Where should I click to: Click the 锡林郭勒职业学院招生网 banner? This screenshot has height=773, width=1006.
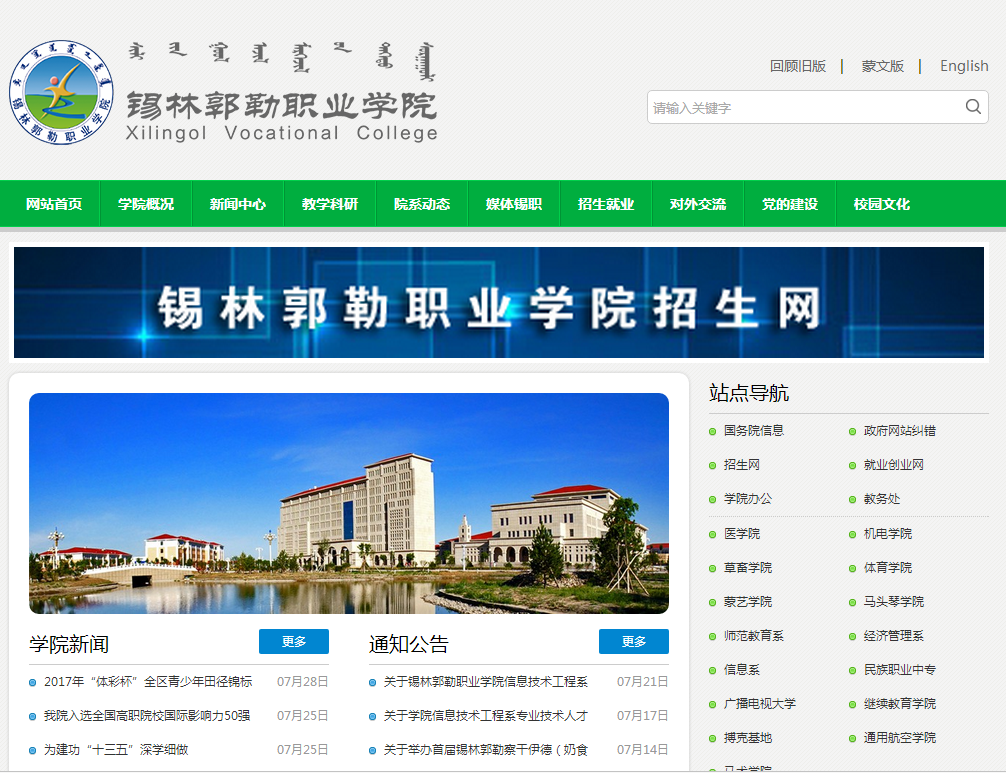coord(499,302)
